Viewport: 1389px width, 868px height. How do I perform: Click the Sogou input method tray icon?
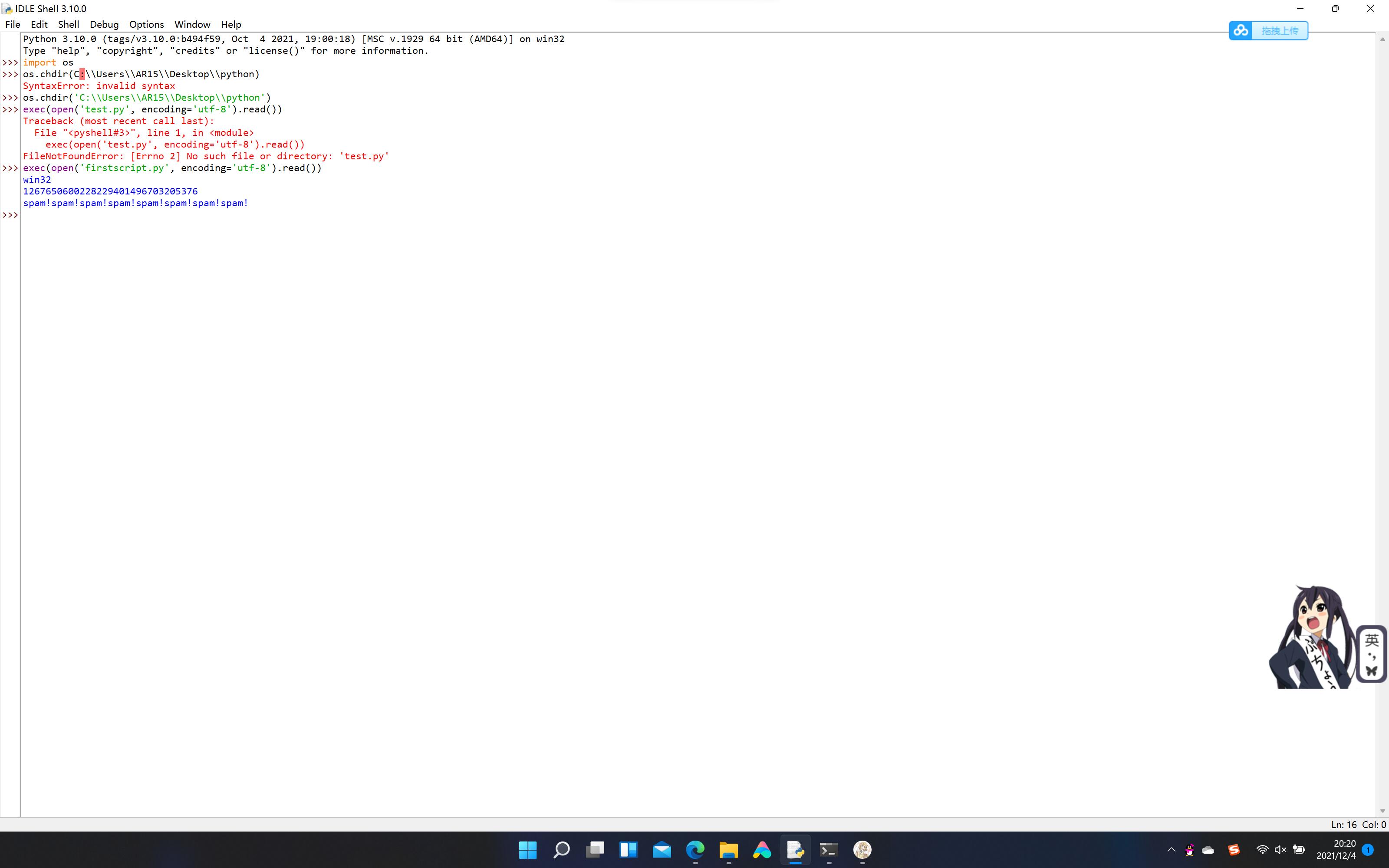[1234, 850]
